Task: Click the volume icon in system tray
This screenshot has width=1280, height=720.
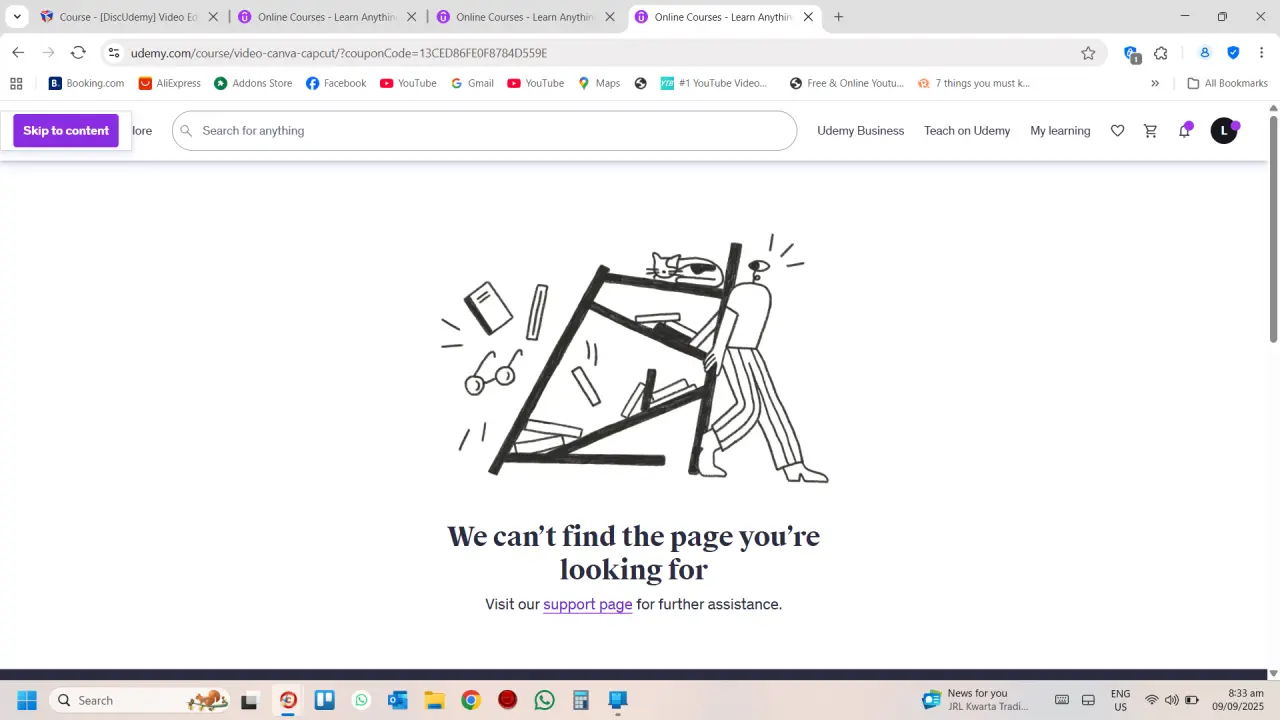Action: 1172,700
